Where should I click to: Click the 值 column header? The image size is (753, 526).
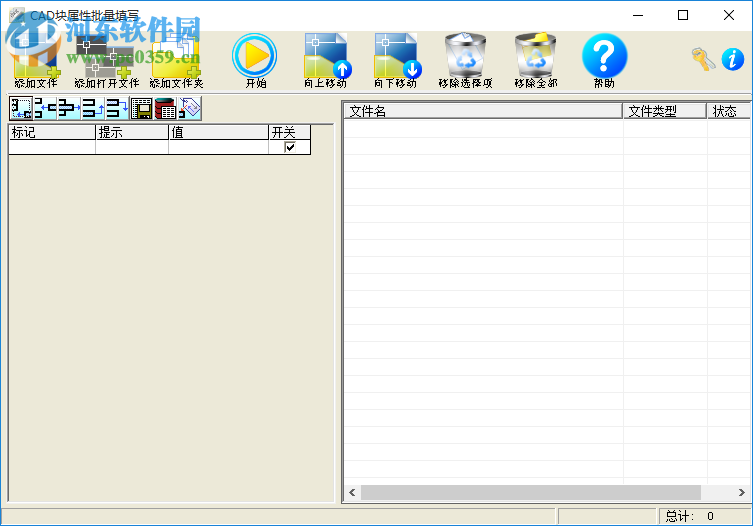(x=219, y=132)
